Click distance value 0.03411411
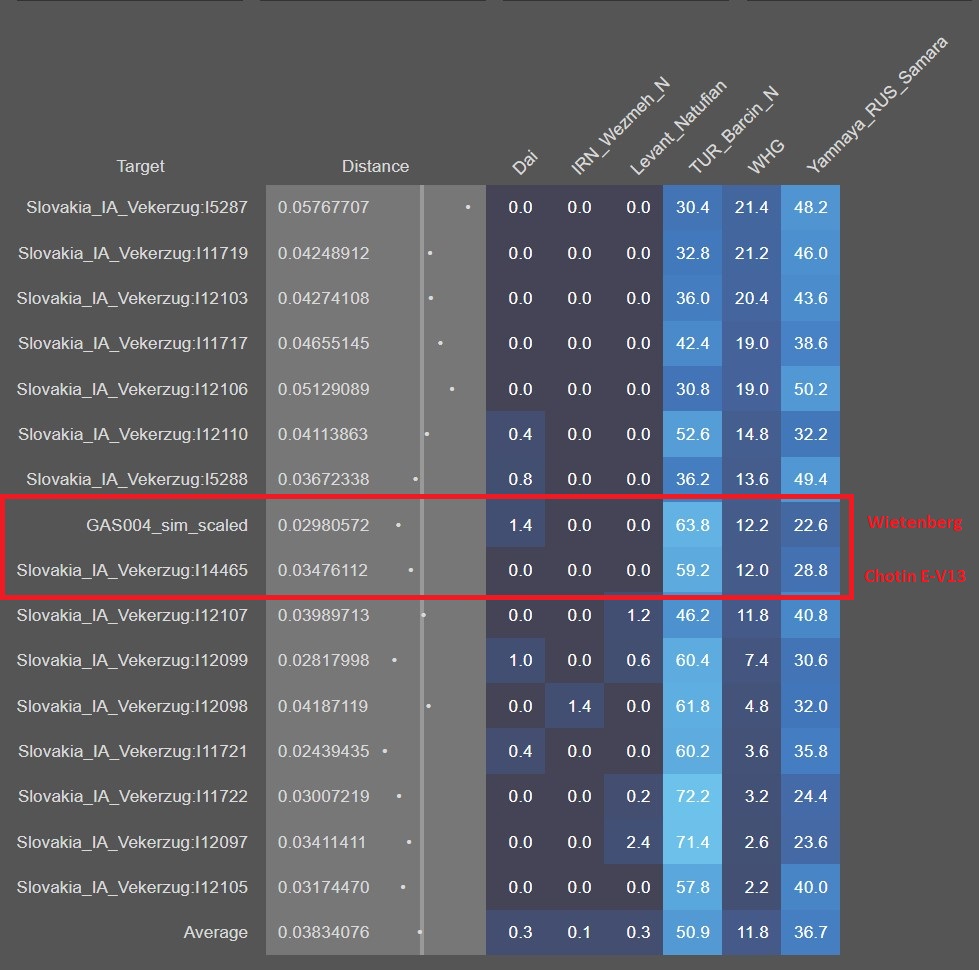 pos(322,843)
